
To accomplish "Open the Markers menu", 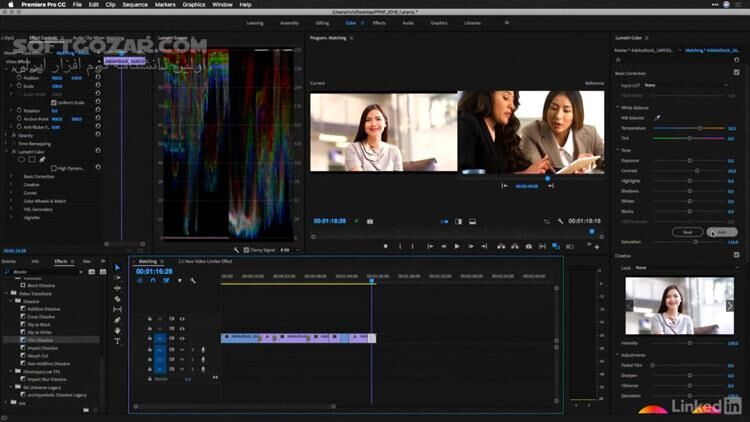I will click(x=165, y=4).
